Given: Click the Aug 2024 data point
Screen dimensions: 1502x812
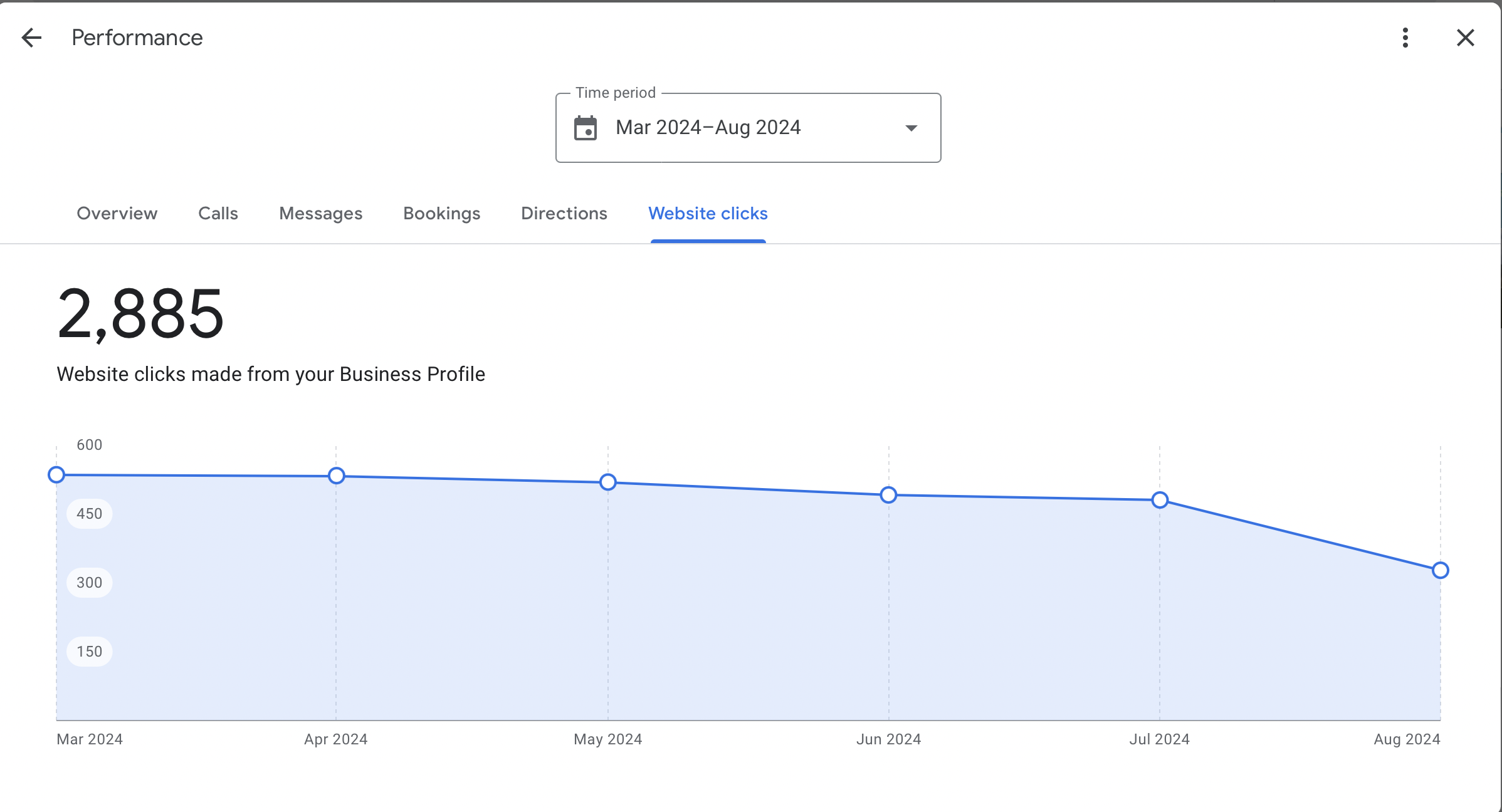Looking at the screenshot, I should pyautogui.click(x=1441, y=570).
